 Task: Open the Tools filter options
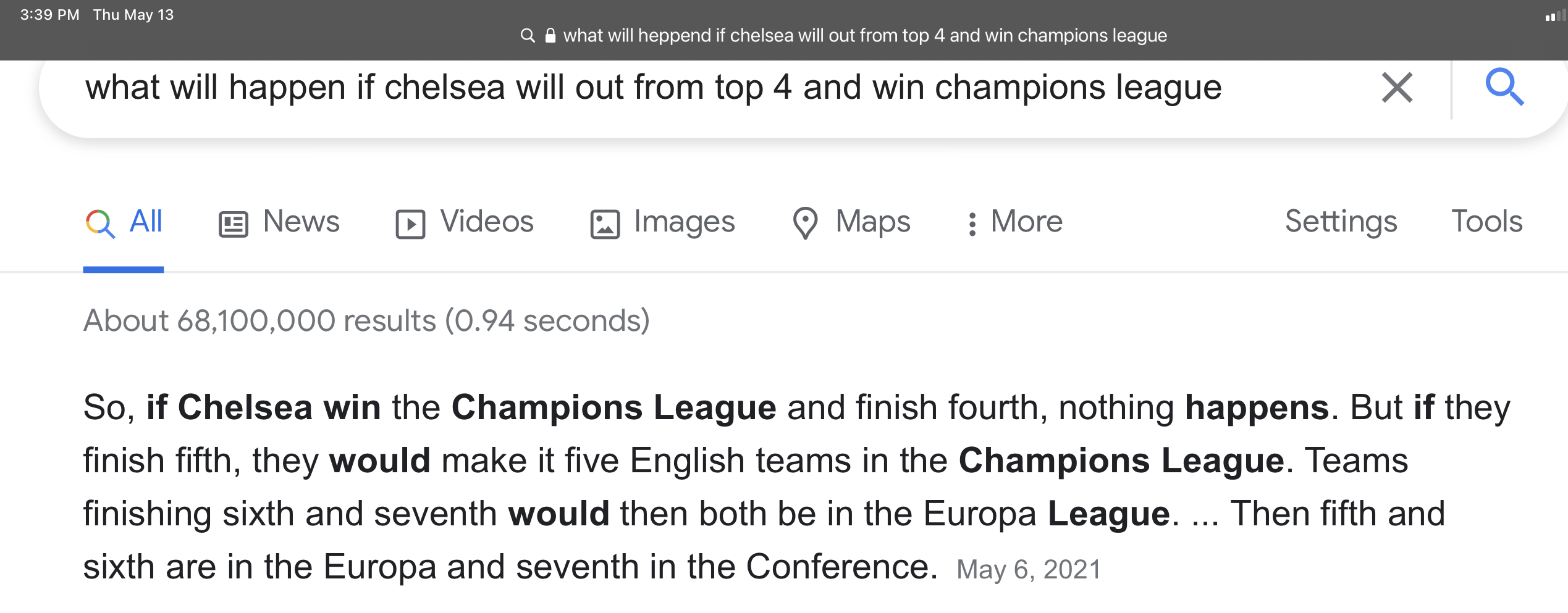coord(1486,222)
